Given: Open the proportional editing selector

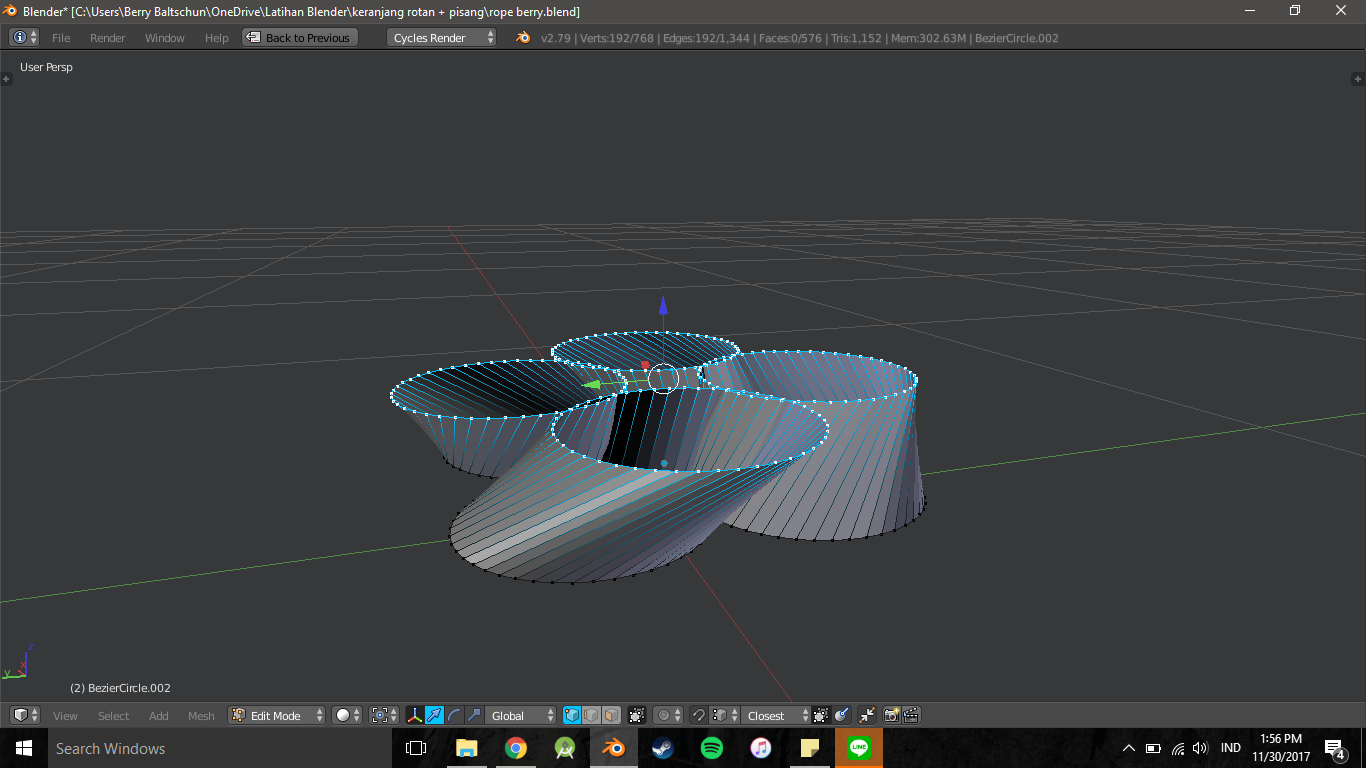Looking at the screenshot, I should pyautogui.click(x=668, y=715).
